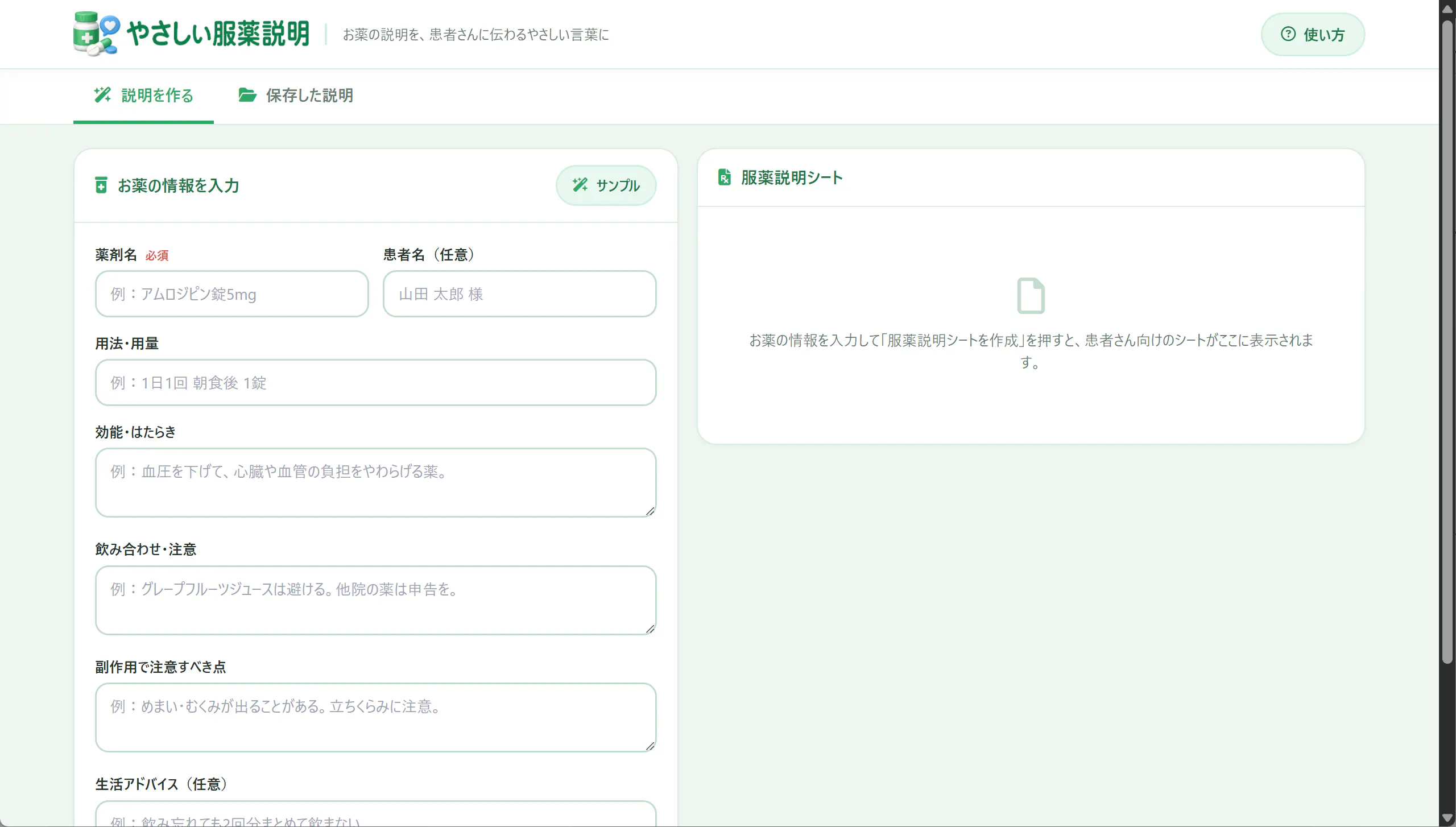Viewport: 1456px width, 827px height.
Task: Focus the 薬剤名 input field
Action: (x=232, y=294)
